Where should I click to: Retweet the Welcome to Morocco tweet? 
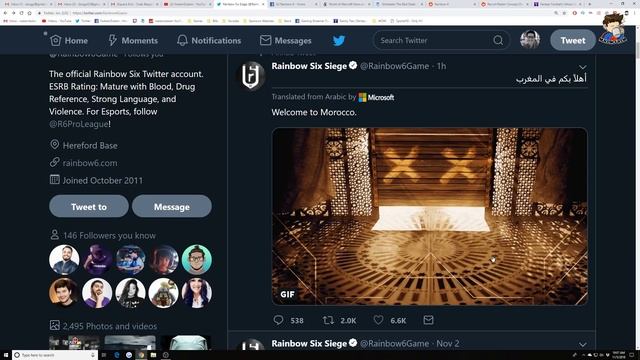tap(328, 320)
